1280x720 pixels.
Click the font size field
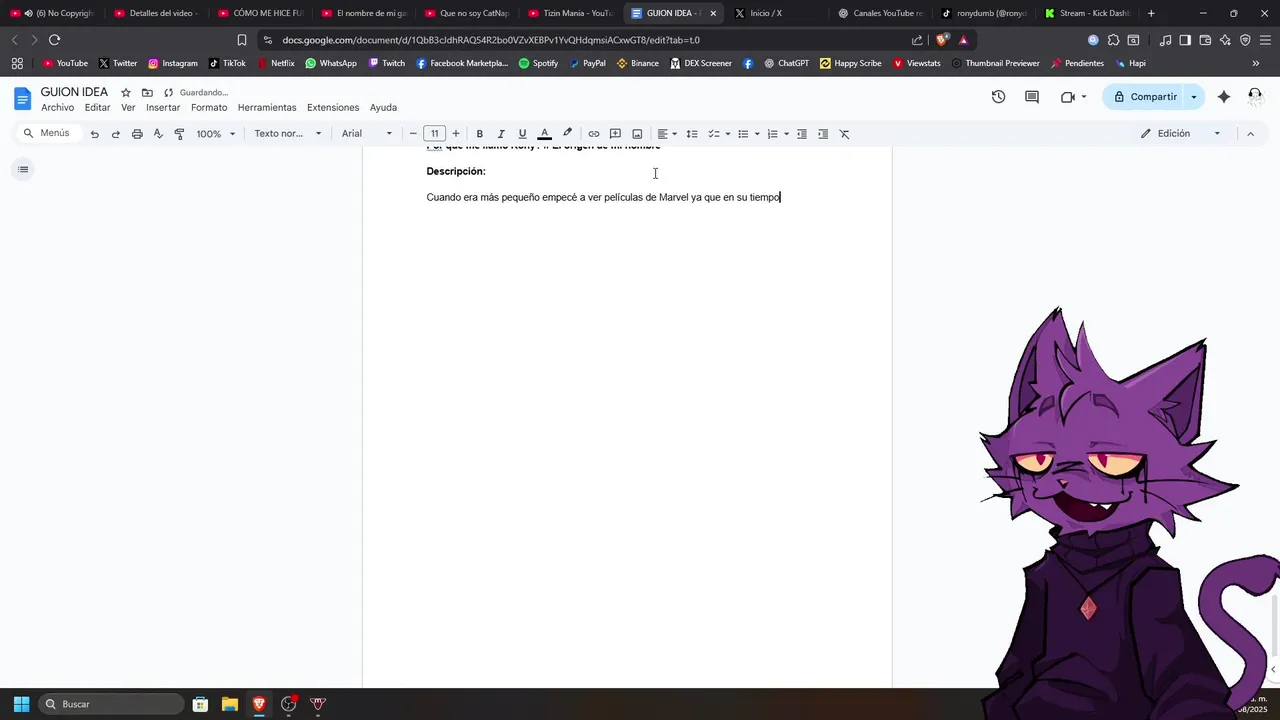click(x=435, y=134)
